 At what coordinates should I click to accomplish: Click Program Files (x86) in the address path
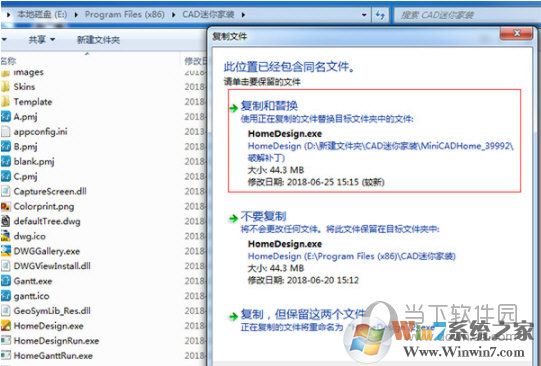125,14
